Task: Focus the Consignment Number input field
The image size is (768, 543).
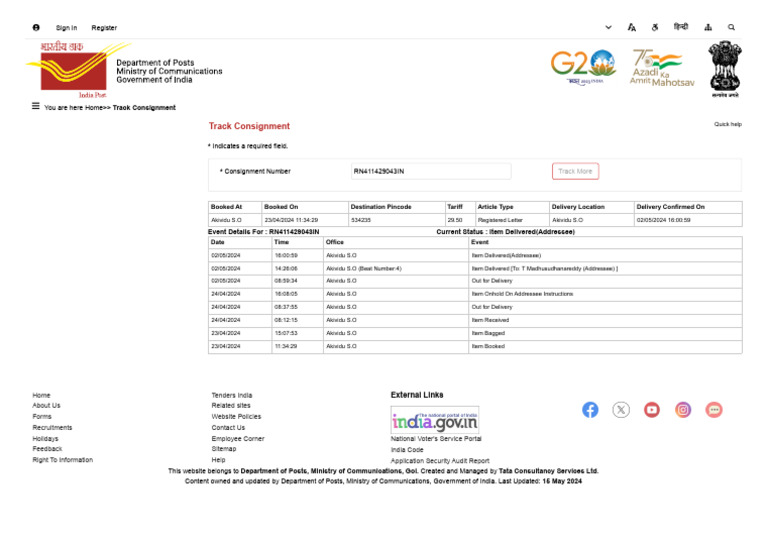Action: (x=431, y=171)
